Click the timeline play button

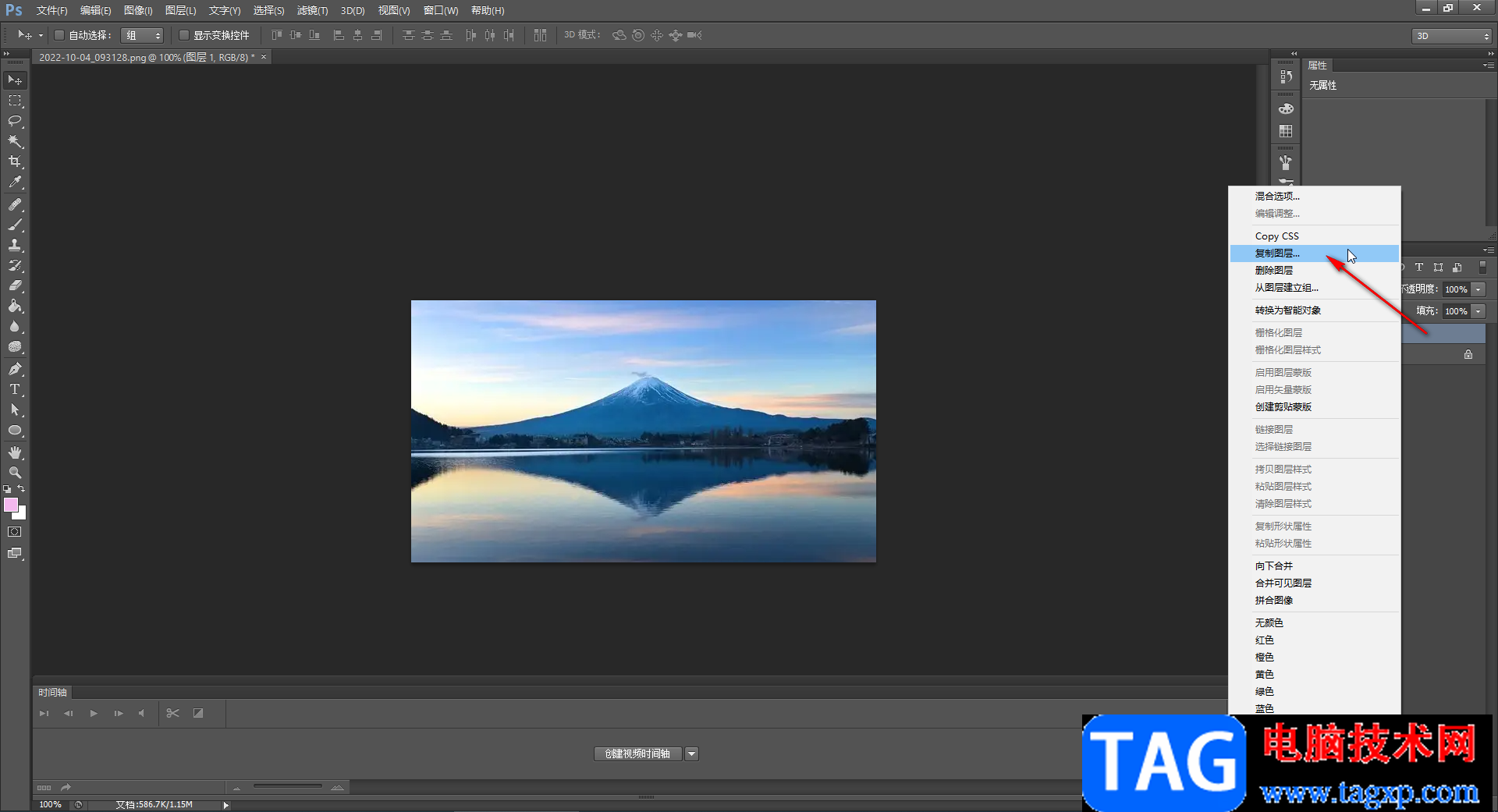pyautogui.click(x=94, y=713)
